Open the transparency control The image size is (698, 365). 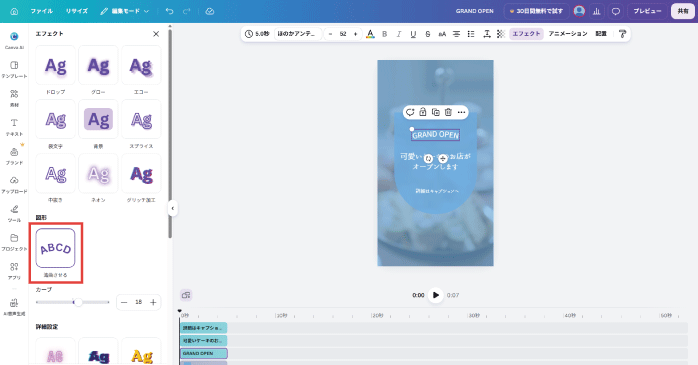coord(501,34)
